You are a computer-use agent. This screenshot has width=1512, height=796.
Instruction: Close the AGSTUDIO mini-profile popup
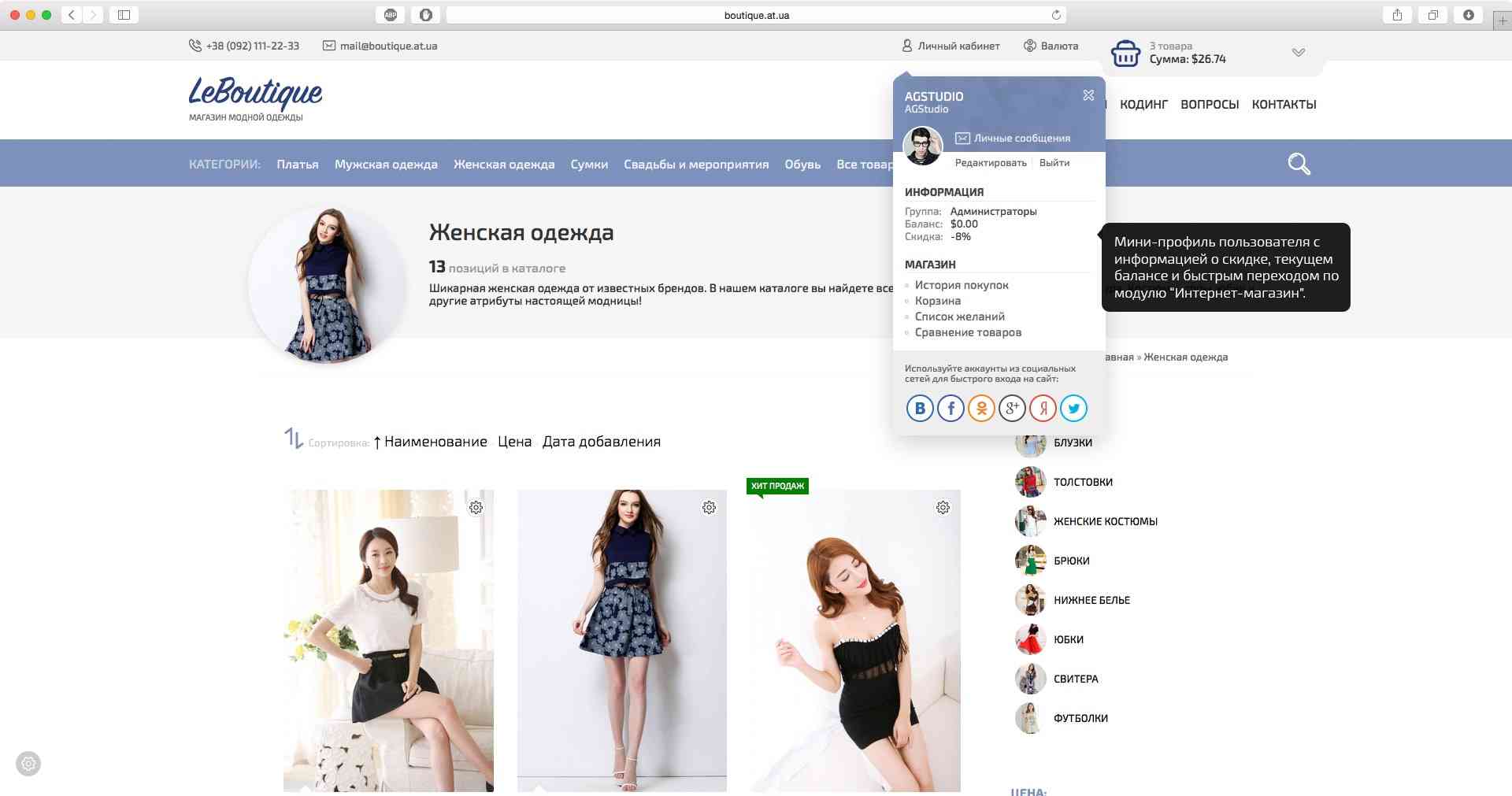pyautogui.click(x=1088, y=95)
